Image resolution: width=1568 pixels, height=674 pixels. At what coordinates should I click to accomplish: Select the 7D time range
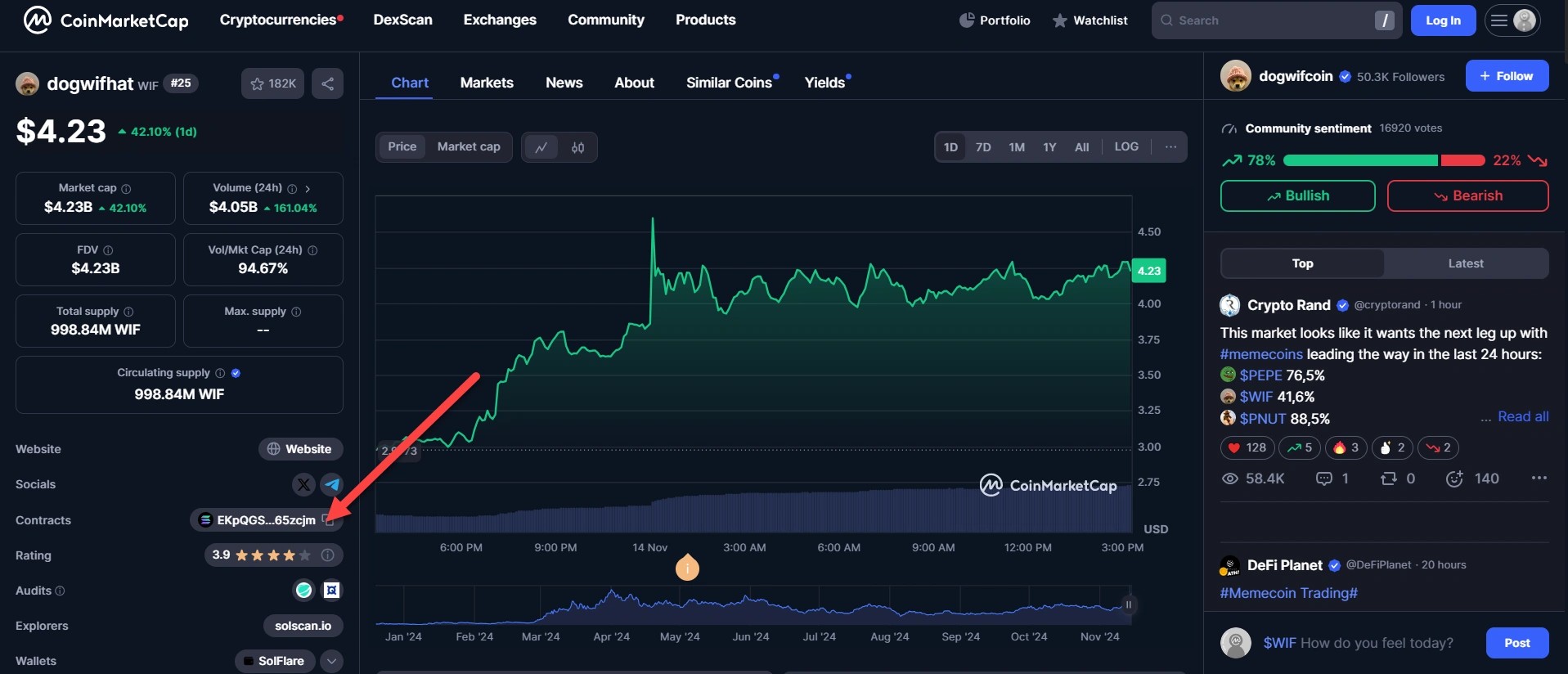pos(983,147)
